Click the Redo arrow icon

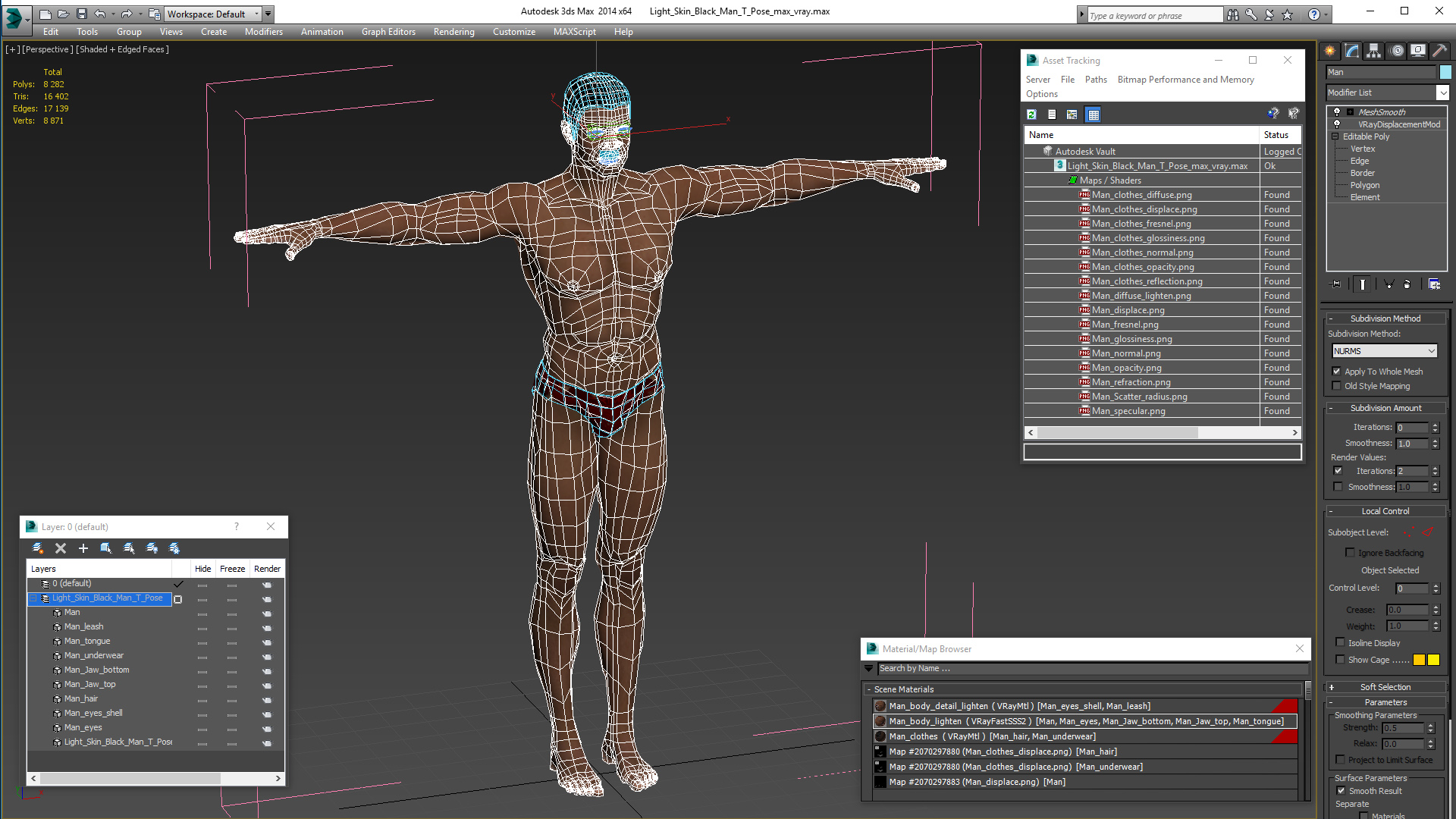[127, 14]
